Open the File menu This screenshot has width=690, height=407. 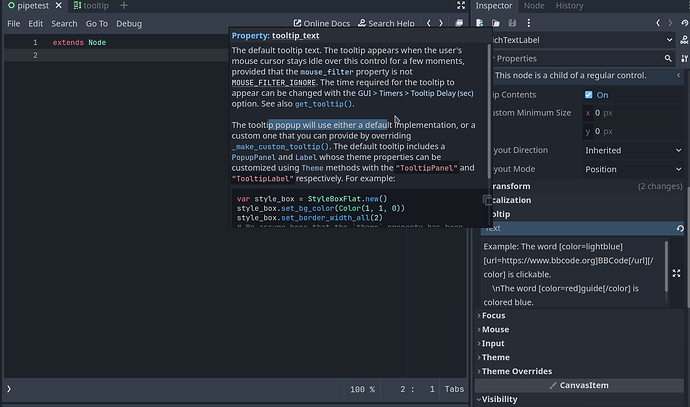(14, 24)
